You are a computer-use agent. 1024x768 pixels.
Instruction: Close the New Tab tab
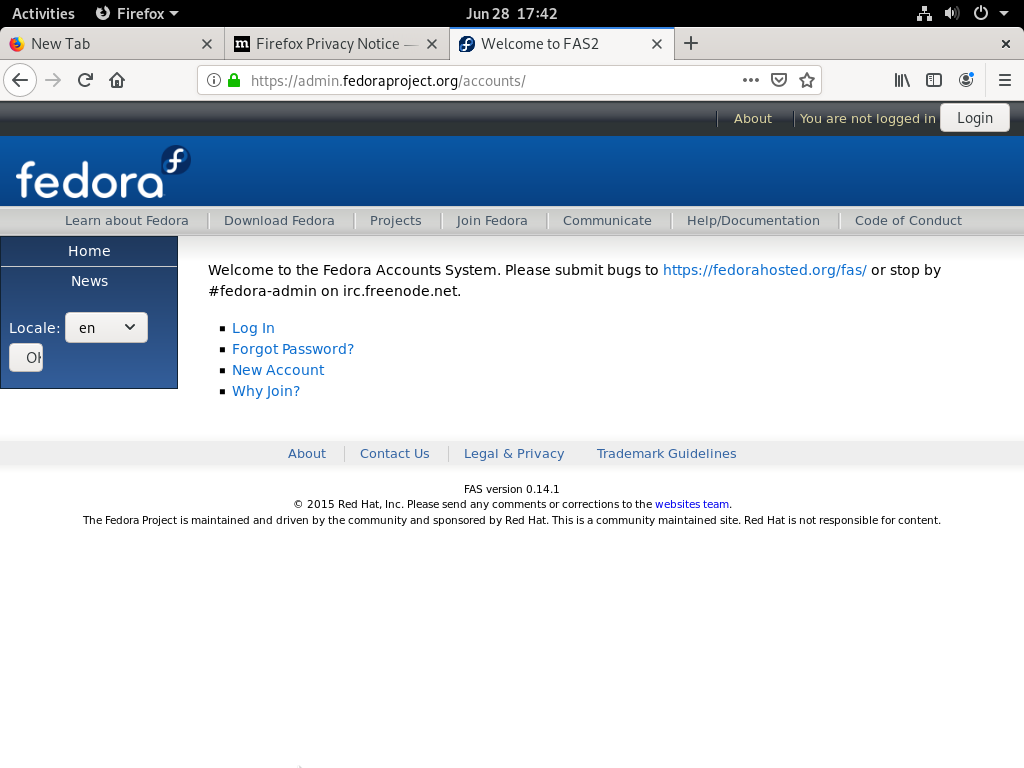point(207,44)
